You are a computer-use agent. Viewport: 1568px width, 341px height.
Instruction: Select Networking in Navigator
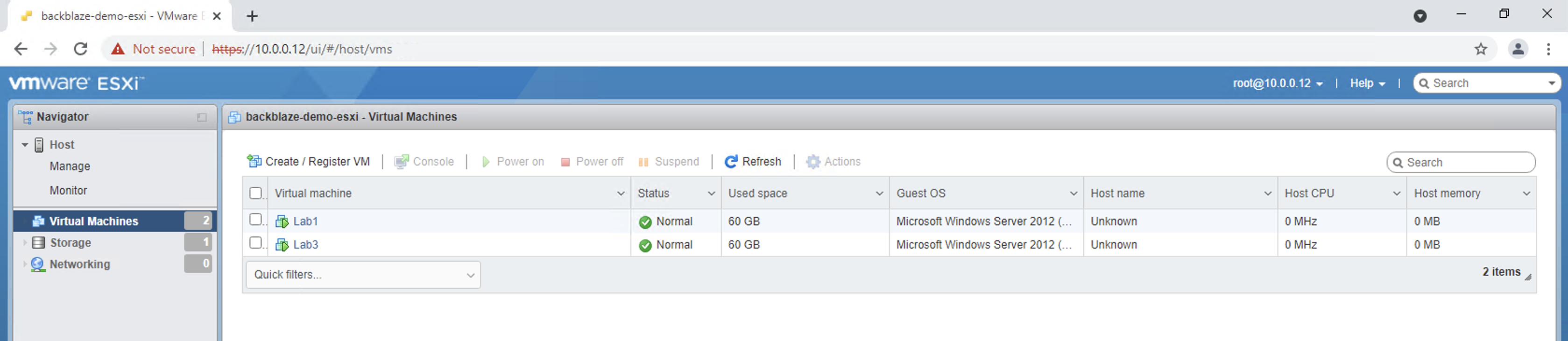(114, 264)
